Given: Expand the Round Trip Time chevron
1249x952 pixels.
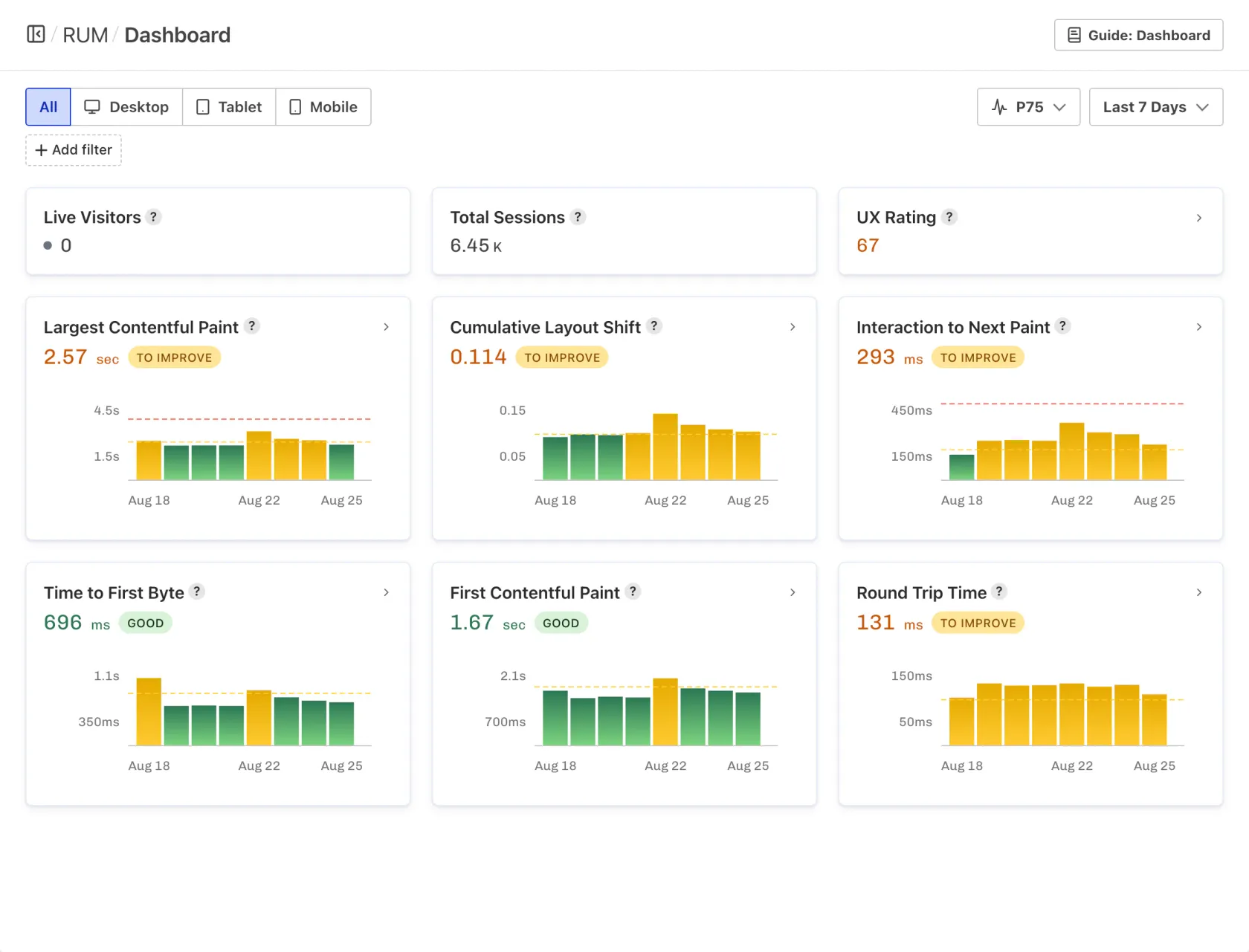Looking at the screenshot, I should click(x=1198, y=592).
